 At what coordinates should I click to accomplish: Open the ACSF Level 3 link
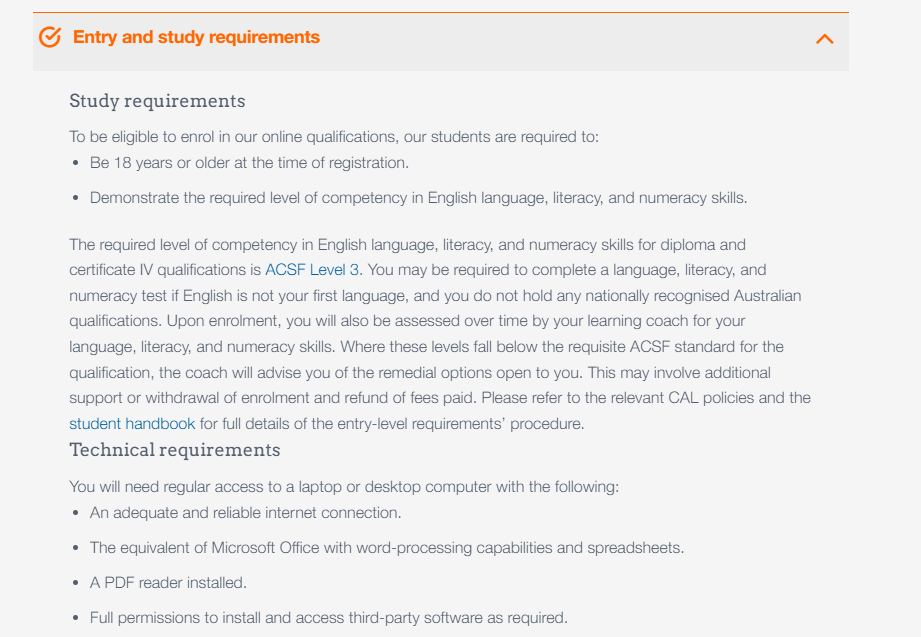tap(312, 270)
